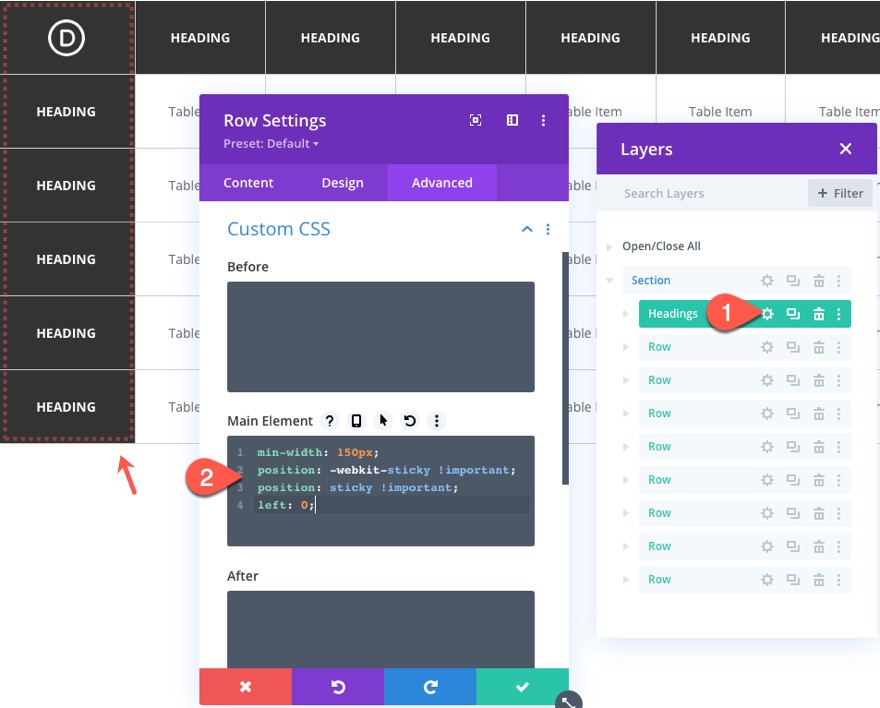Open Main Element field more options
The height and width of the screenshot is (708, 880).
click(437, 421)
